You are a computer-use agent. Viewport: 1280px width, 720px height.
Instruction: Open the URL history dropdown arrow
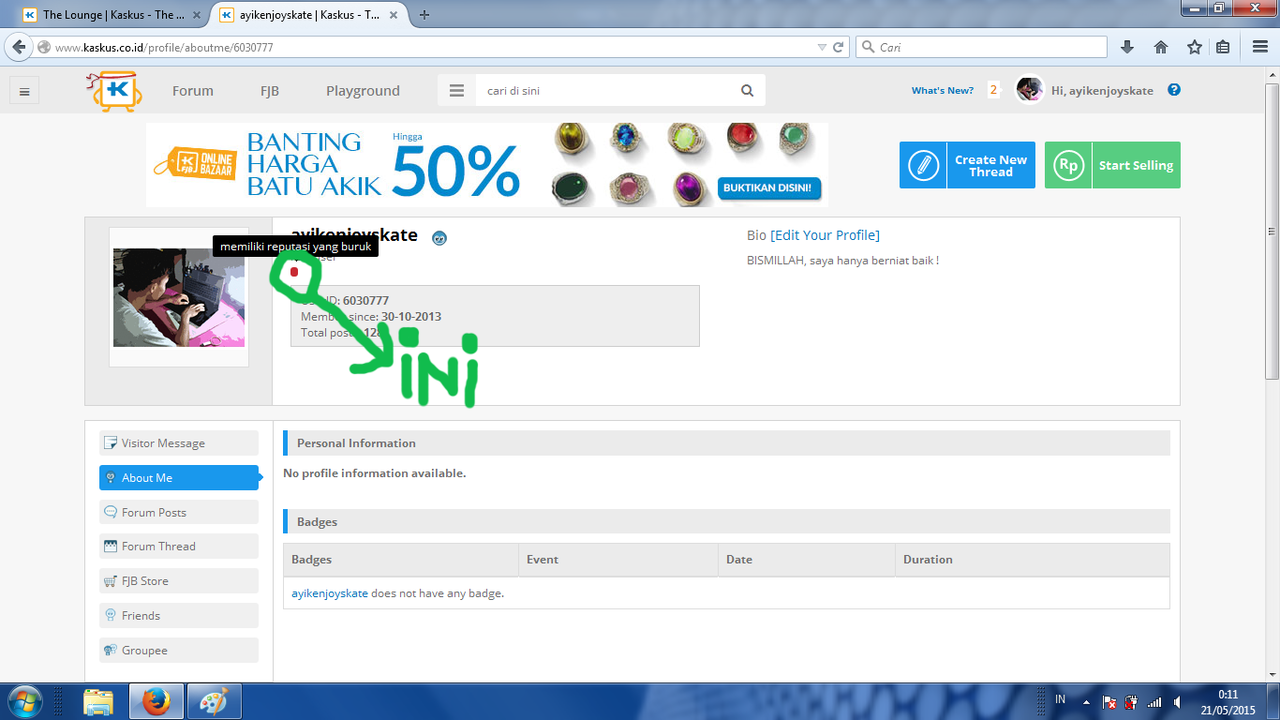pyautogui.click(x=822, y=47)
